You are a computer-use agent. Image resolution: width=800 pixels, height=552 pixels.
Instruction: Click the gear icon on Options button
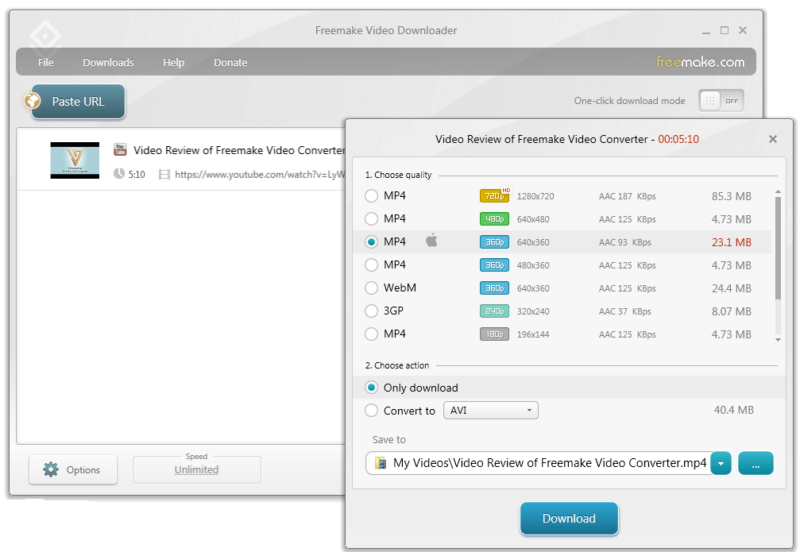tap(51, 469)
